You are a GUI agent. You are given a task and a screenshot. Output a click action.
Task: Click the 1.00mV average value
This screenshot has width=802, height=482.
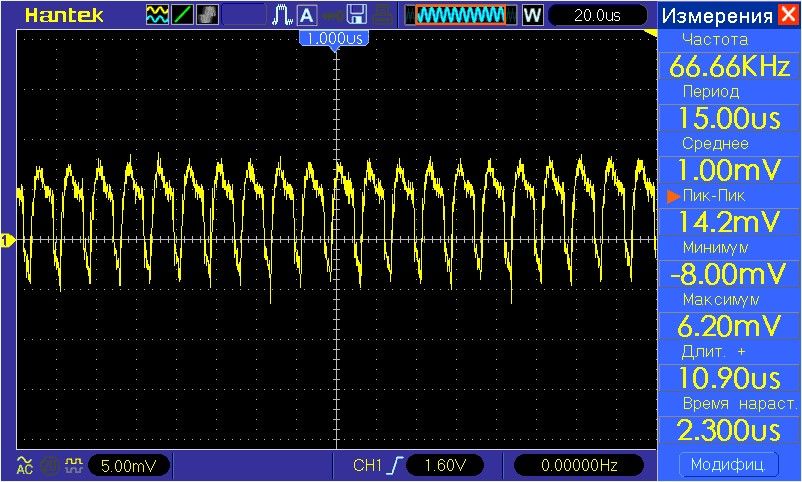click(x=729, y=170)
